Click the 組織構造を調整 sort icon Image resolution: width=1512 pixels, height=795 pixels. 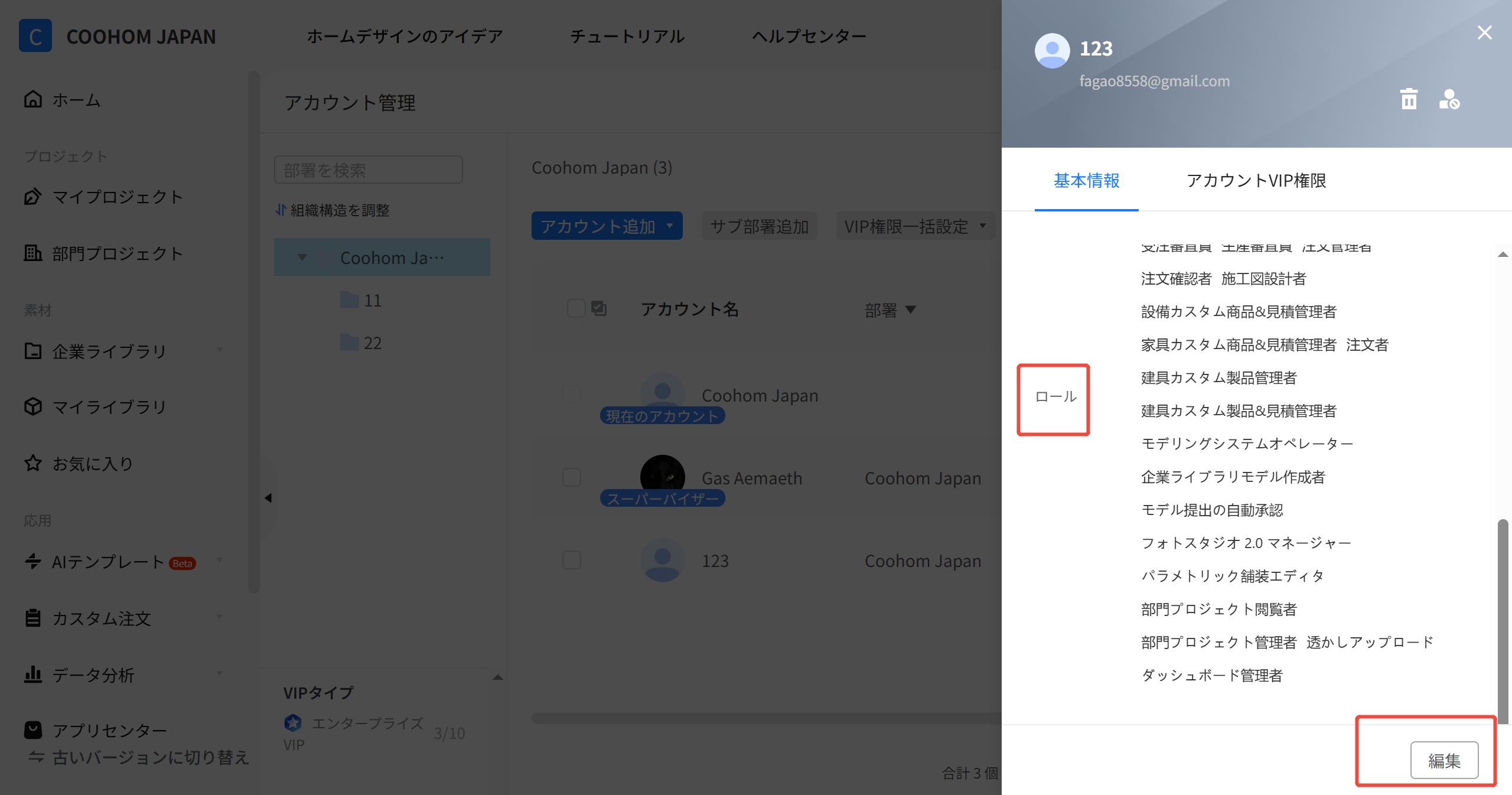[x=281, y=210]
